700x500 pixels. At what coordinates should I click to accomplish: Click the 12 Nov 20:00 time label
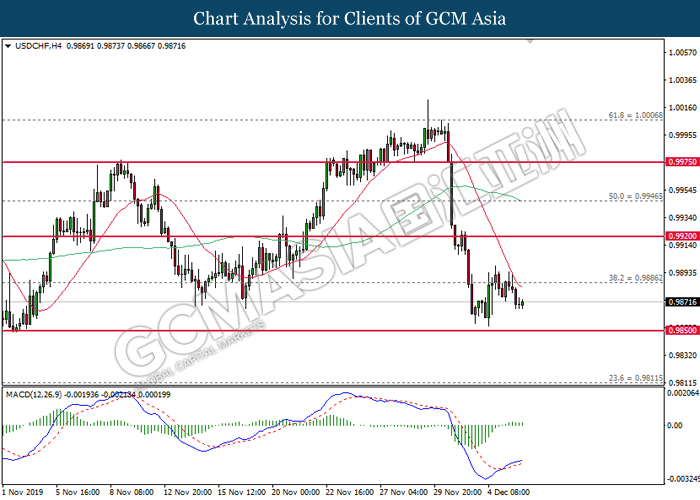tap(188, 492)
